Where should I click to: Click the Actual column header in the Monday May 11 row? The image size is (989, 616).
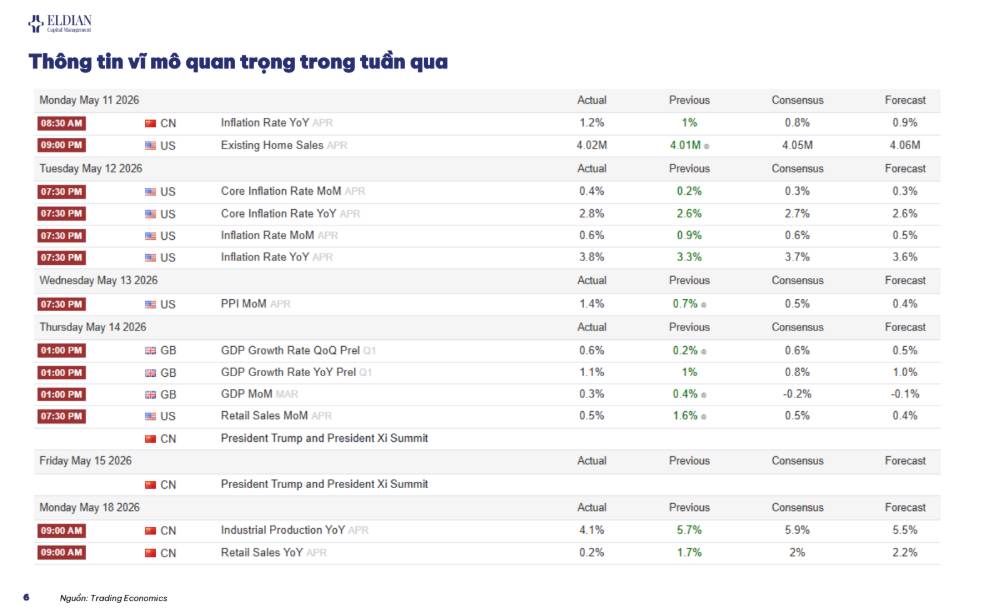[592, 100]
